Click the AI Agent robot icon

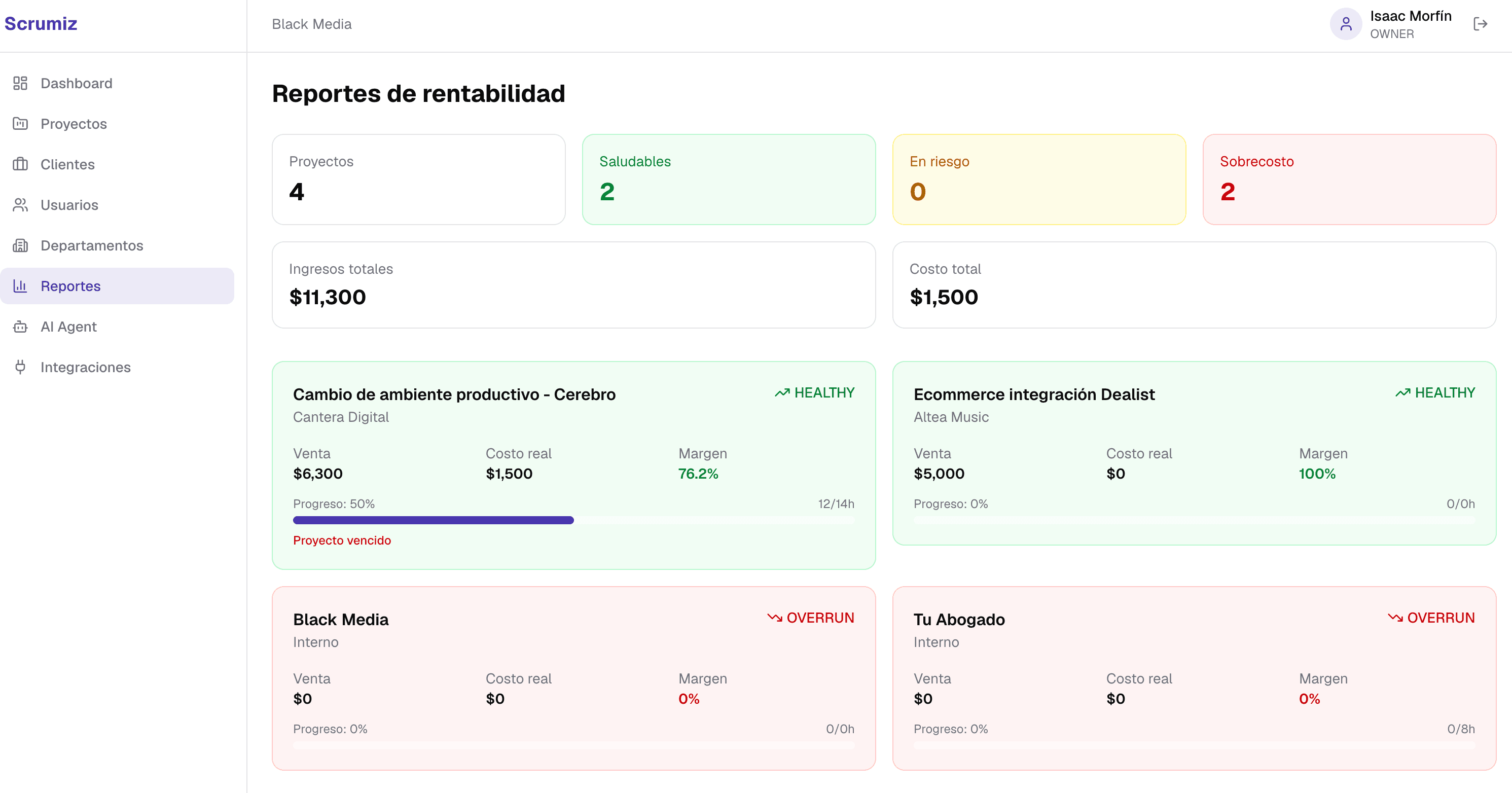click(21, 327)
